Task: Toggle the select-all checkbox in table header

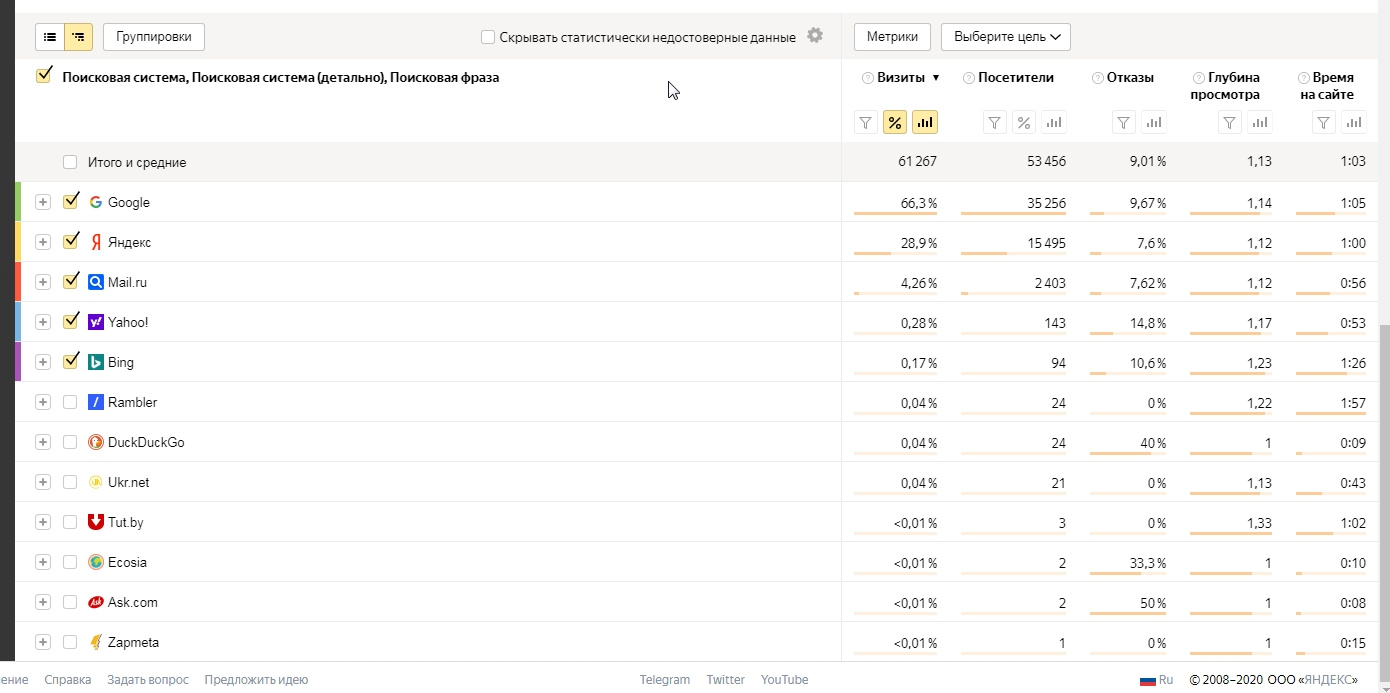Action: tap(43, 76)
